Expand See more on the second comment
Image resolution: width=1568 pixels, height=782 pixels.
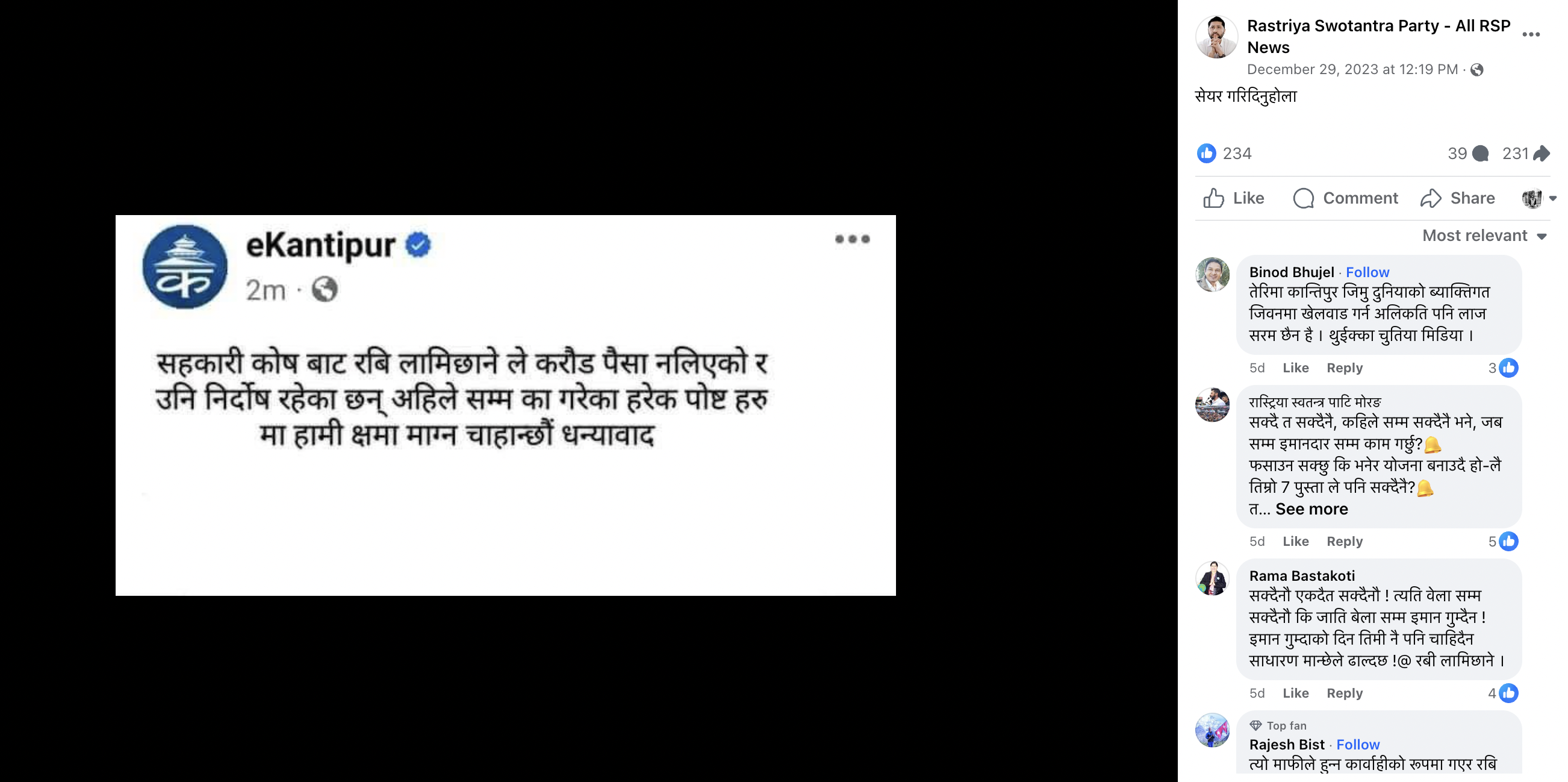pos(1311,509)
